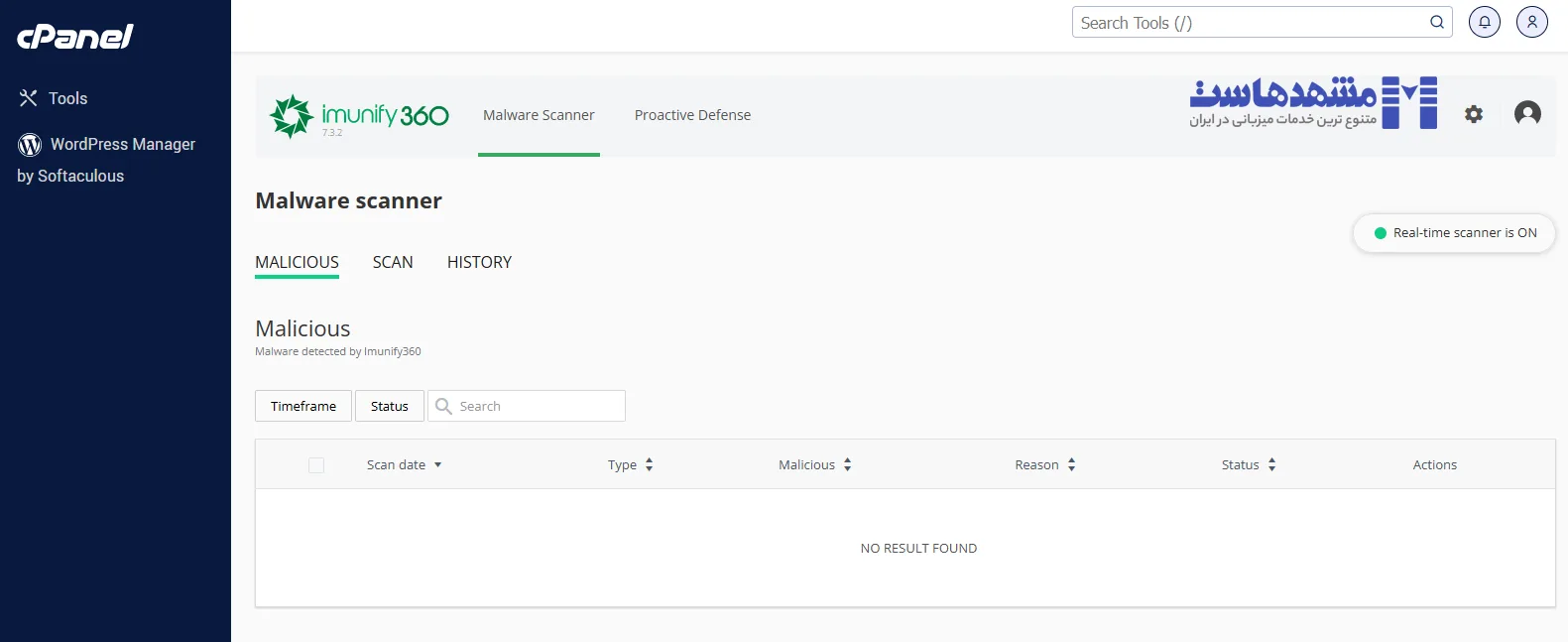
Task: Open the HISTORY tab
Action: (479, 262)
